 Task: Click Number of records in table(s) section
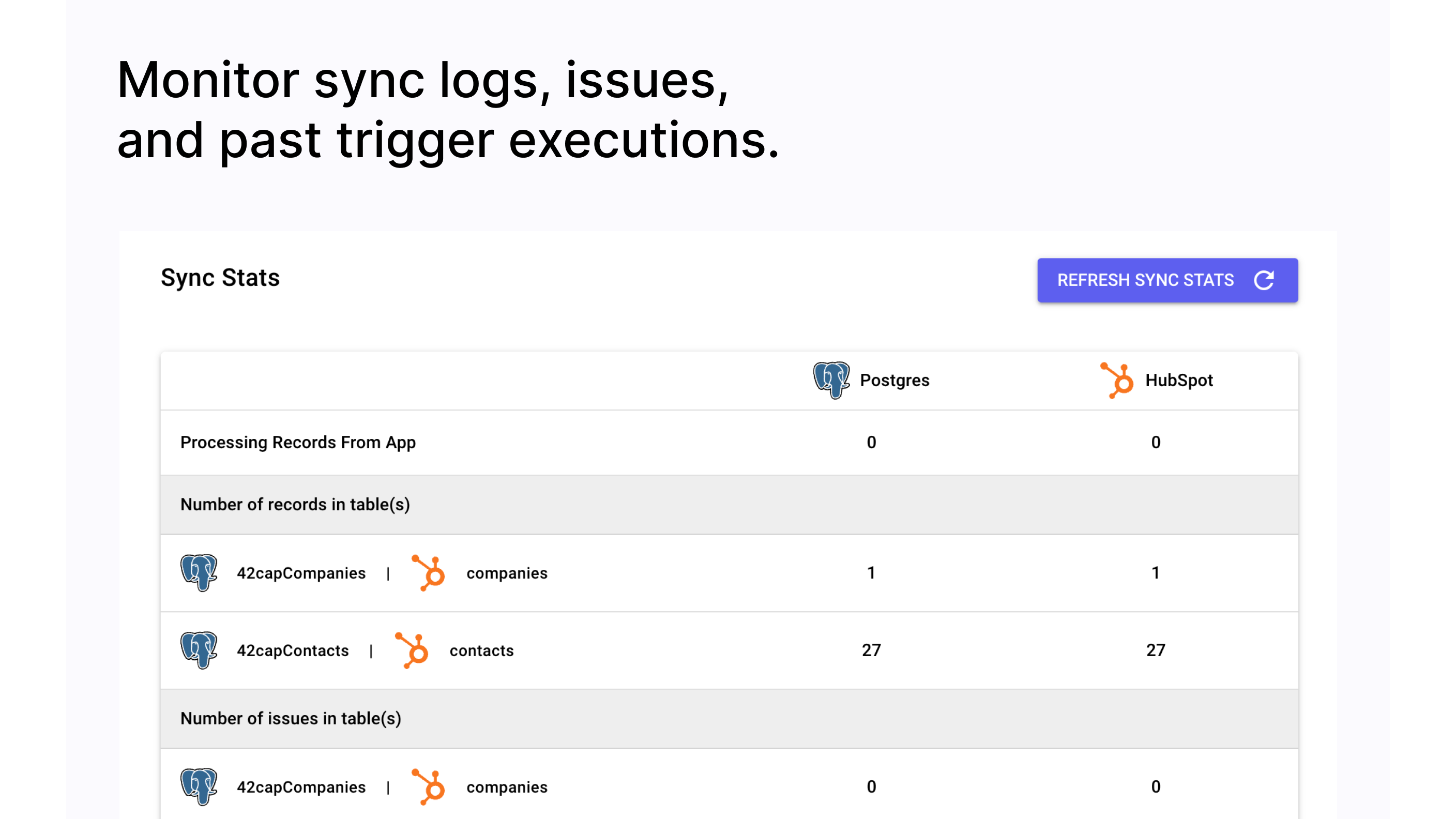pyautogui.click(x=295, y=504)
